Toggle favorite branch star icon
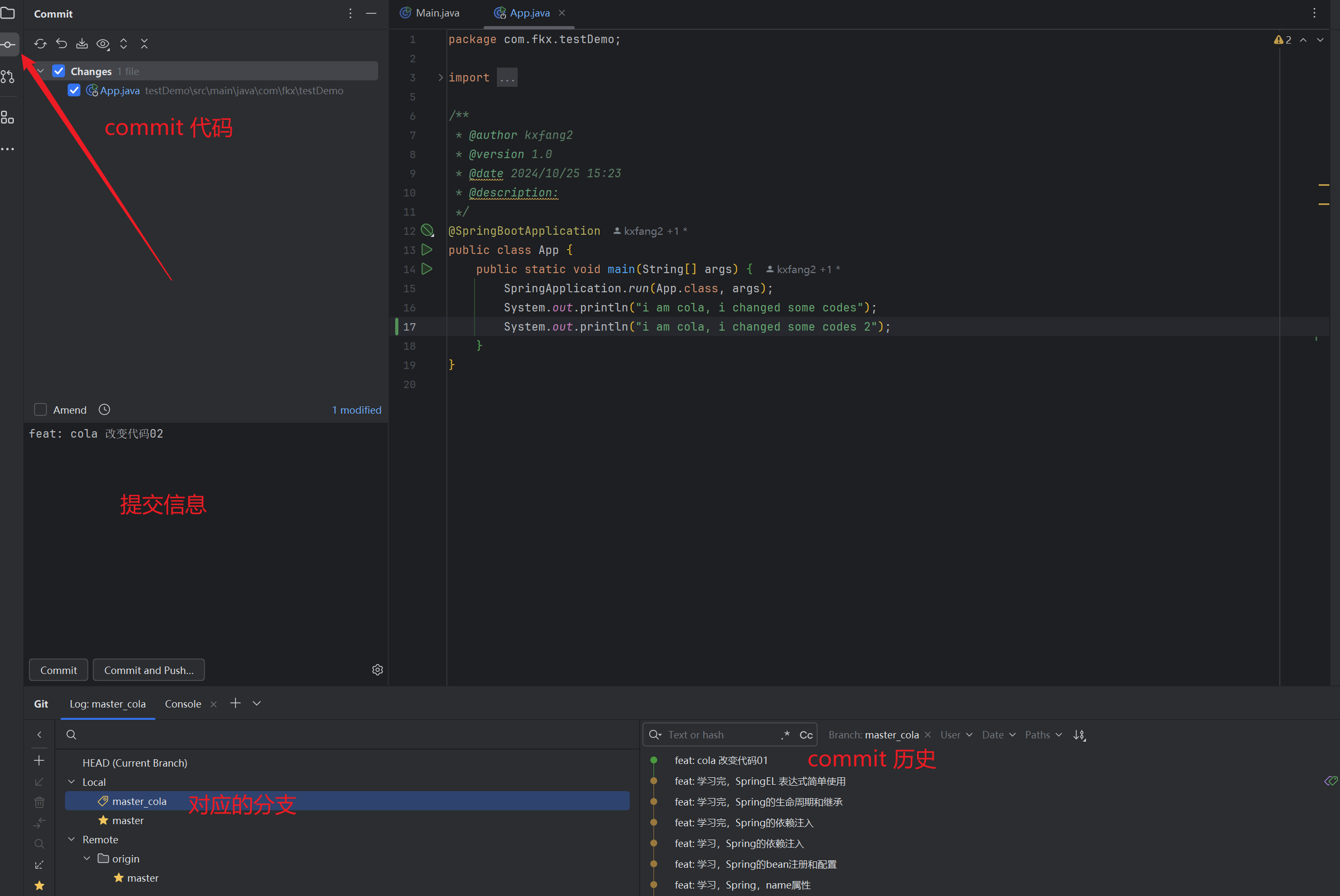Screen dimensions: 1340x896 (39, 886)
